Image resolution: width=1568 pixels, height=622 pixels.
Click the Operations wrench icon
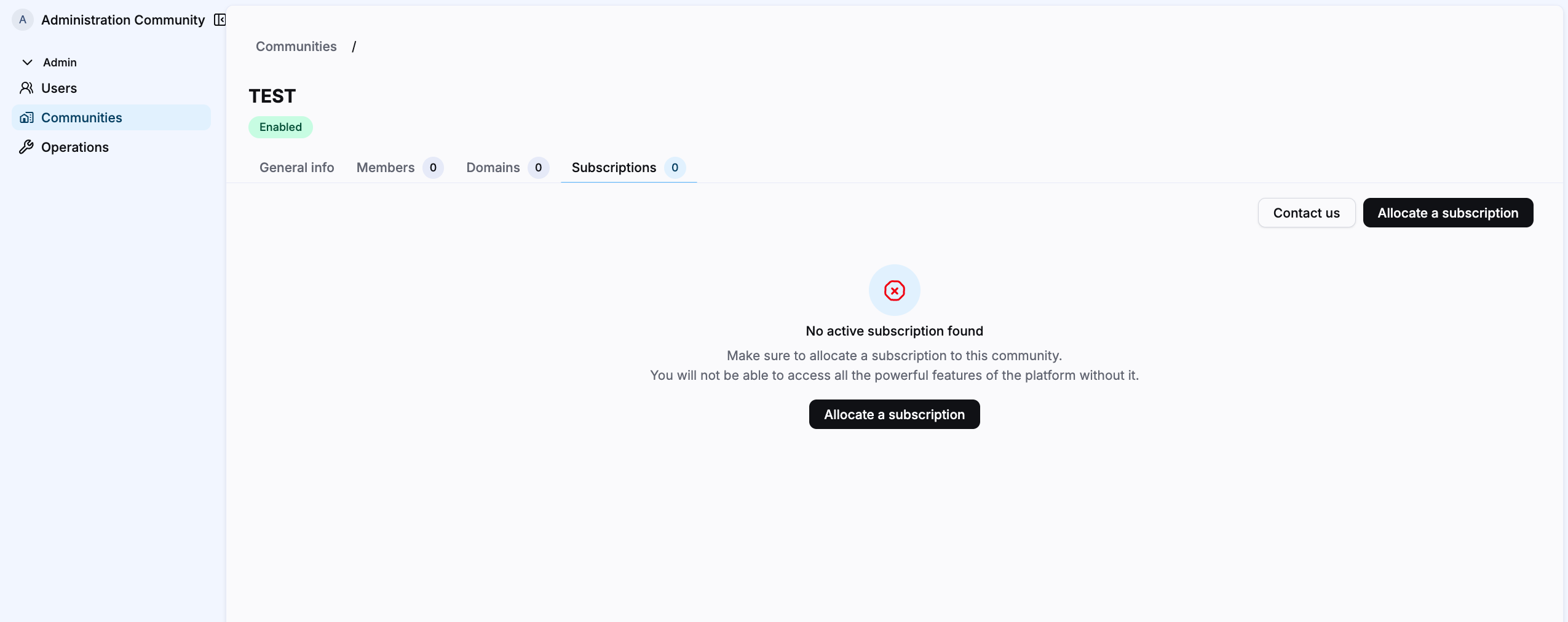pyautogui.click(x=26, y=147)
